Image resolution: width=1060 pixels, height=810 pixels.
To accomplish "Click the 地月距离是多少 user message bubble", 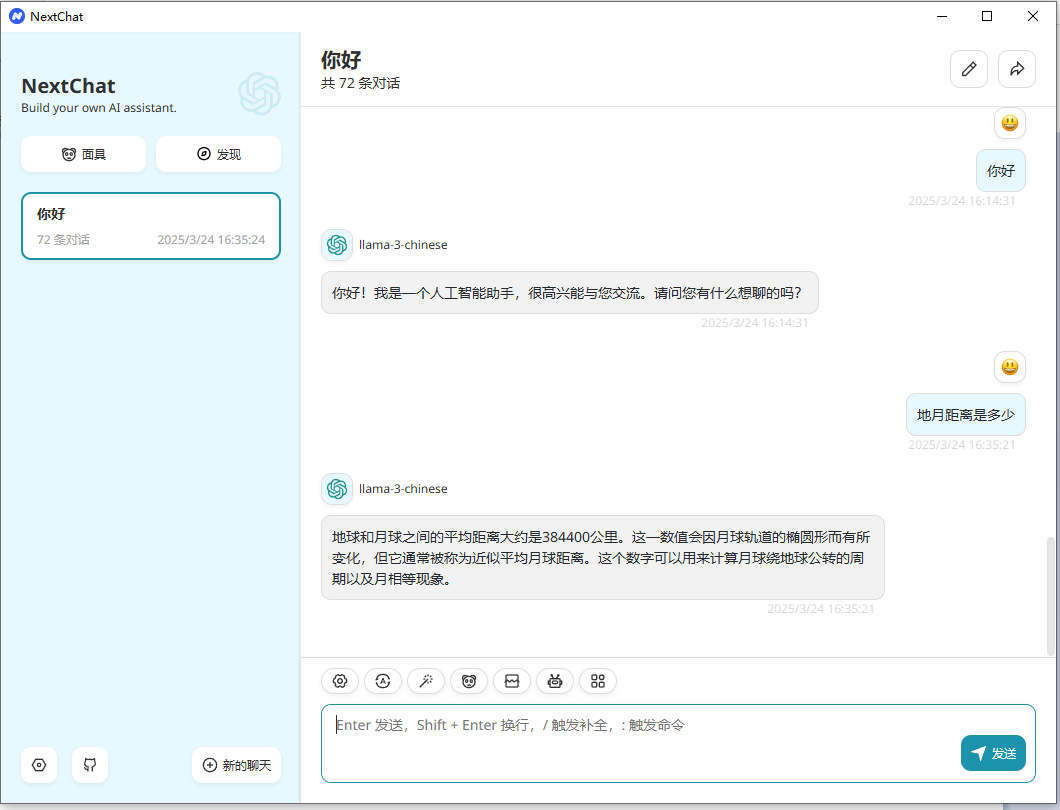I will tap(965, 415).
